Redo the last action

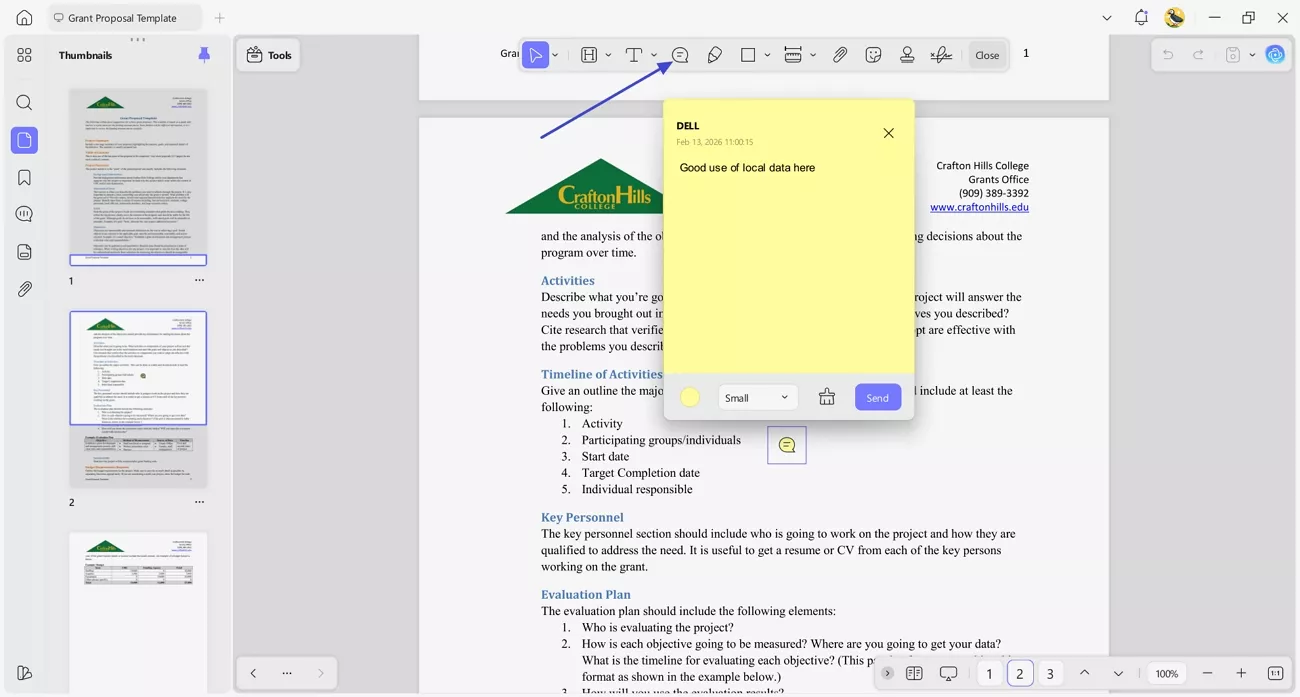coord(1198,55)
